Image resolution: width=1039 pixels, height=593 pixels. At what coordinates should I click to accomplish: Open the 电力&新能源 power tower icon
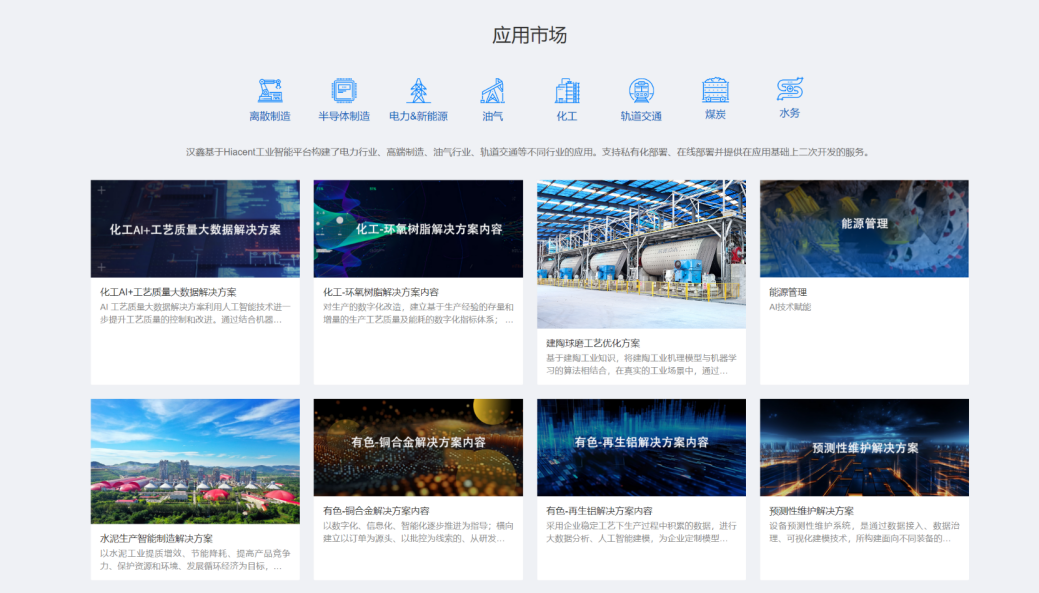[x=418, y=90]
